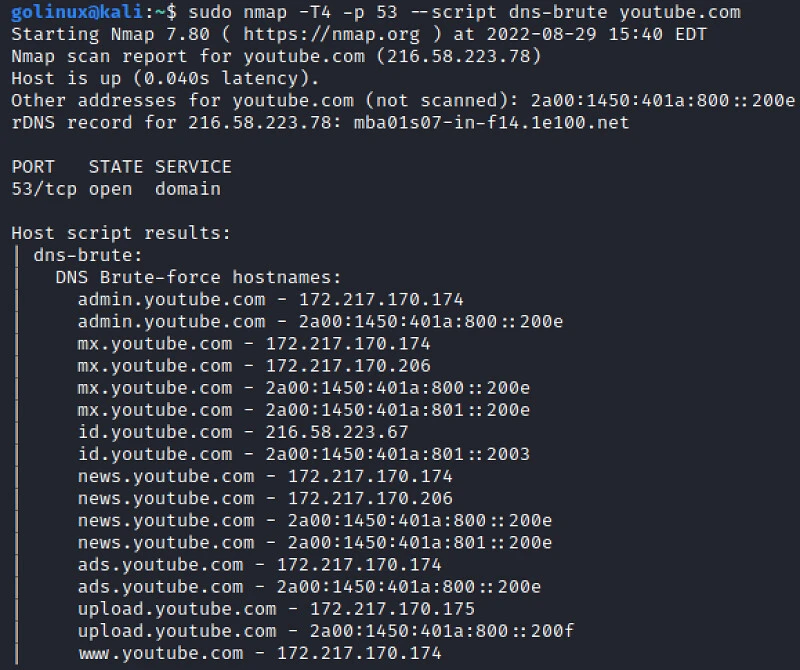Click the golinux@kali prompt text
This screenshot has height=670, width=800.
pyautogui.click(x=71, y=13)
